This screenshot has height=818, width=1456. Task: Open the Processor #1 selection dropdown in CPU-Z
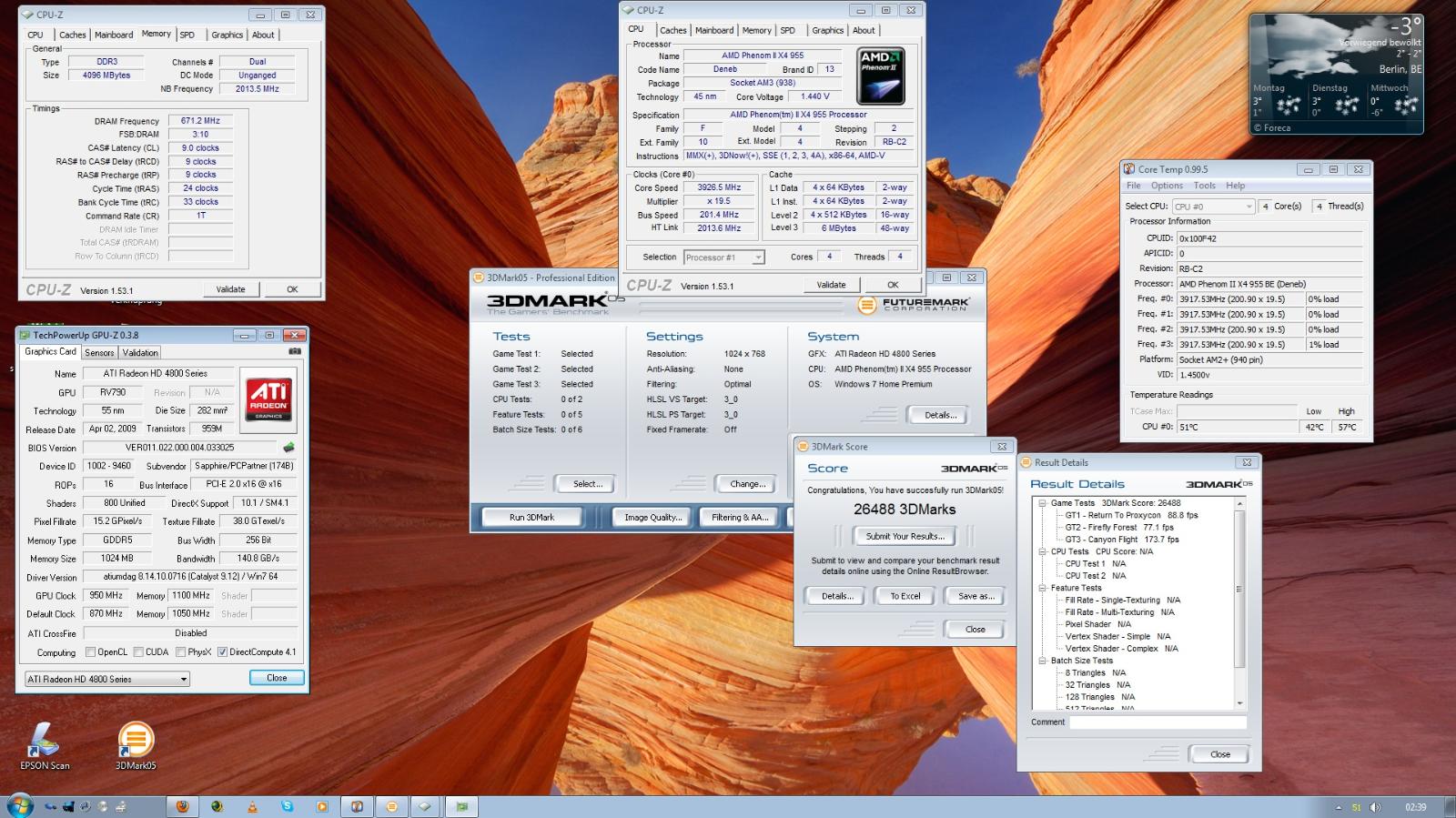tap(723, 258)
